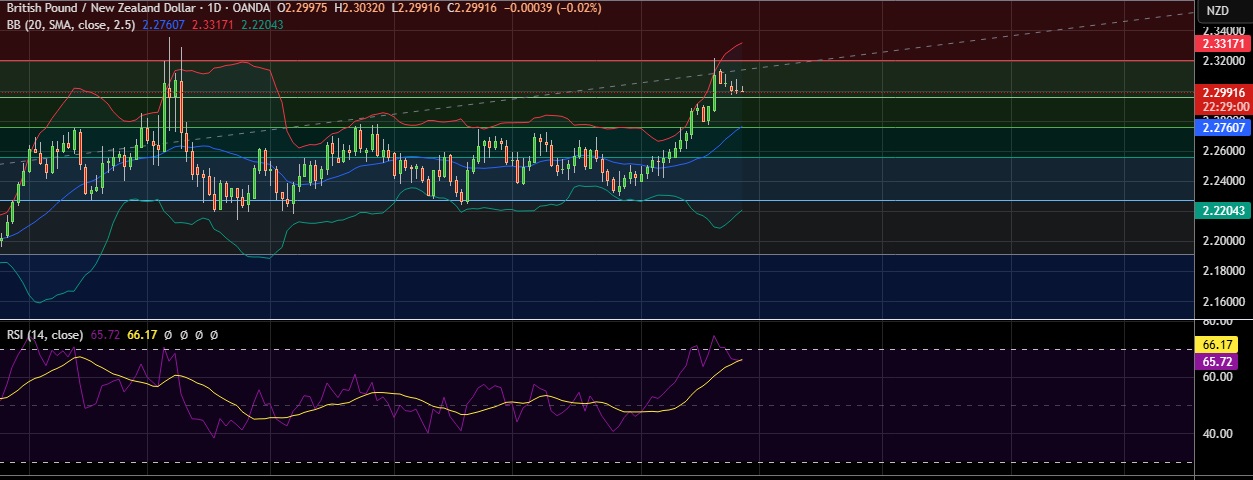Click the last ∅ symbol in RSI legend
The height and width of the screenshot is (480, 1253).
pos(213,335)
